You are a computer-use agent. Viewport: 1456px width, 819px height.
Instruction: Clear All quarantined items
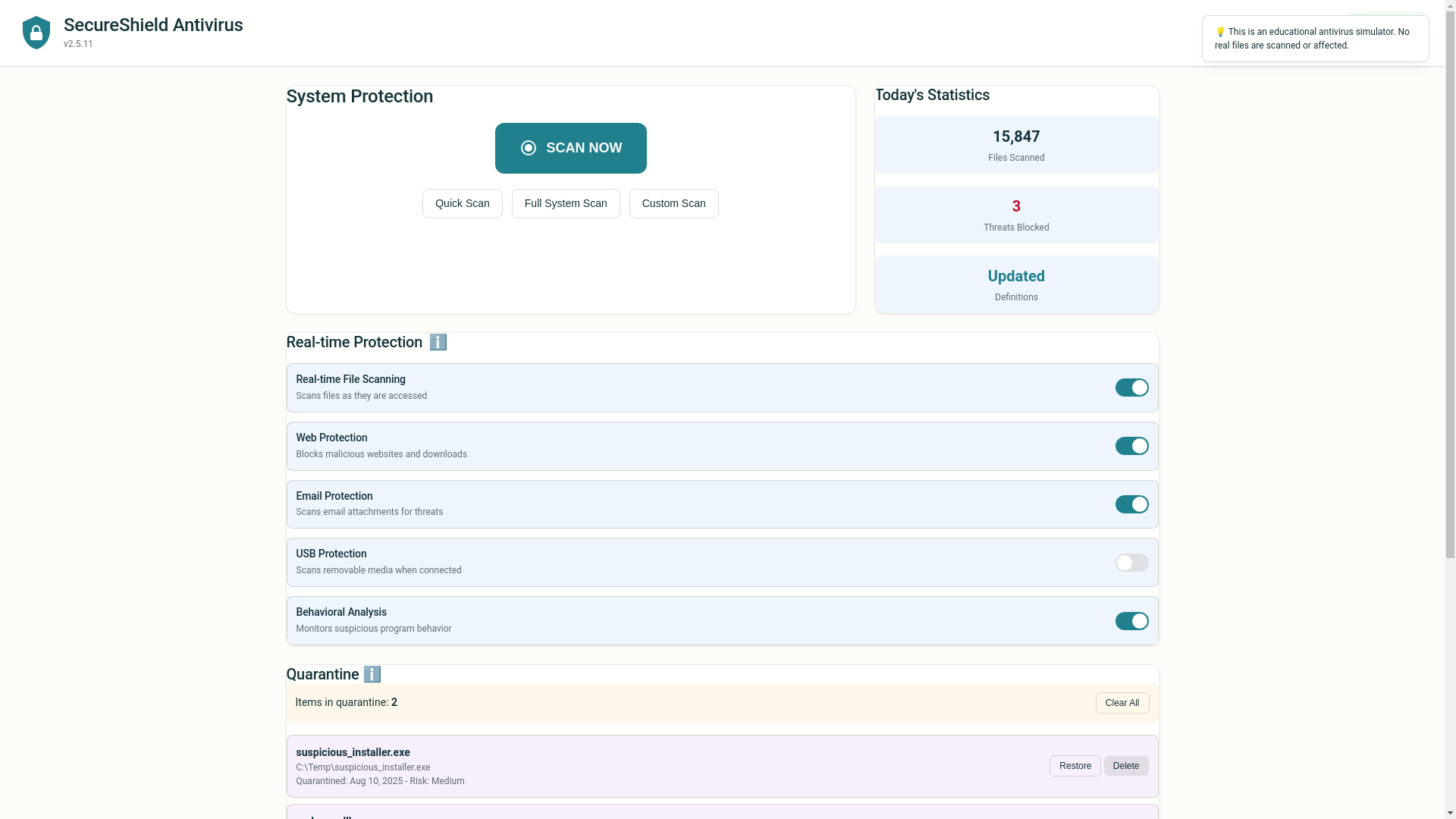pos(1122,703)
